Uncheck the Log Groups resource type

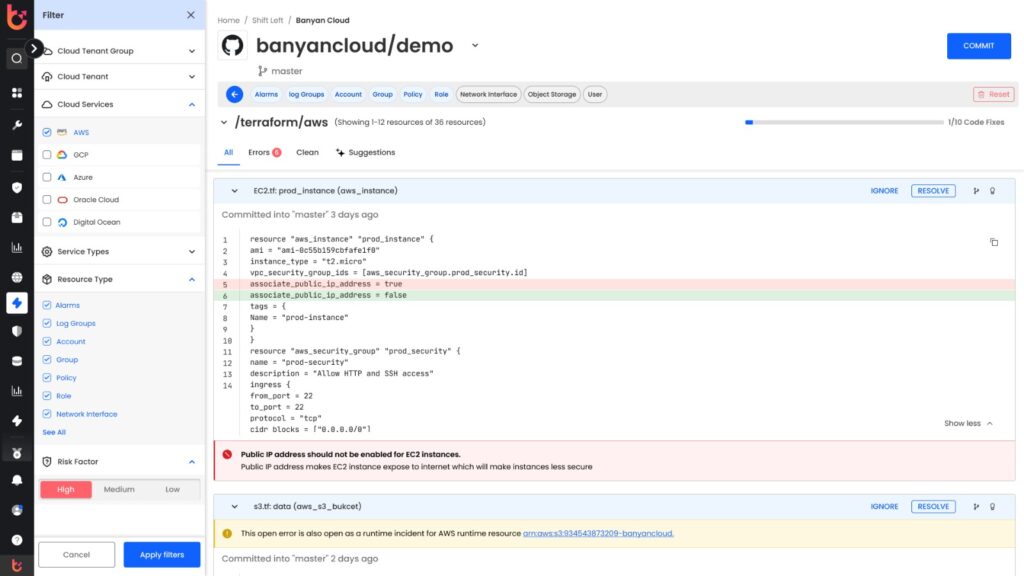[47, 323]
